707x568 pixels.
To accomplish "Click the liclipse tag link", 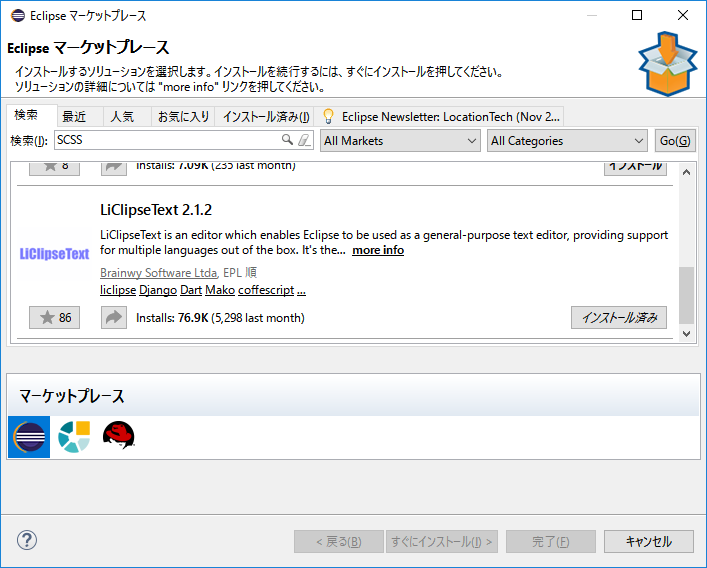I will pyautogui.click(x=118, y=290).
